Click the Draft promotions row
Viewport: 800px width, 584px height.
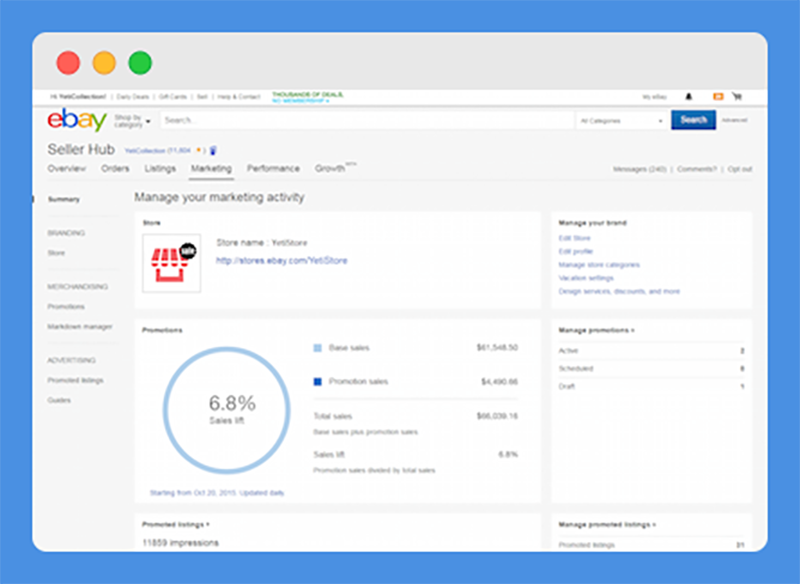(x=651, y=386)
